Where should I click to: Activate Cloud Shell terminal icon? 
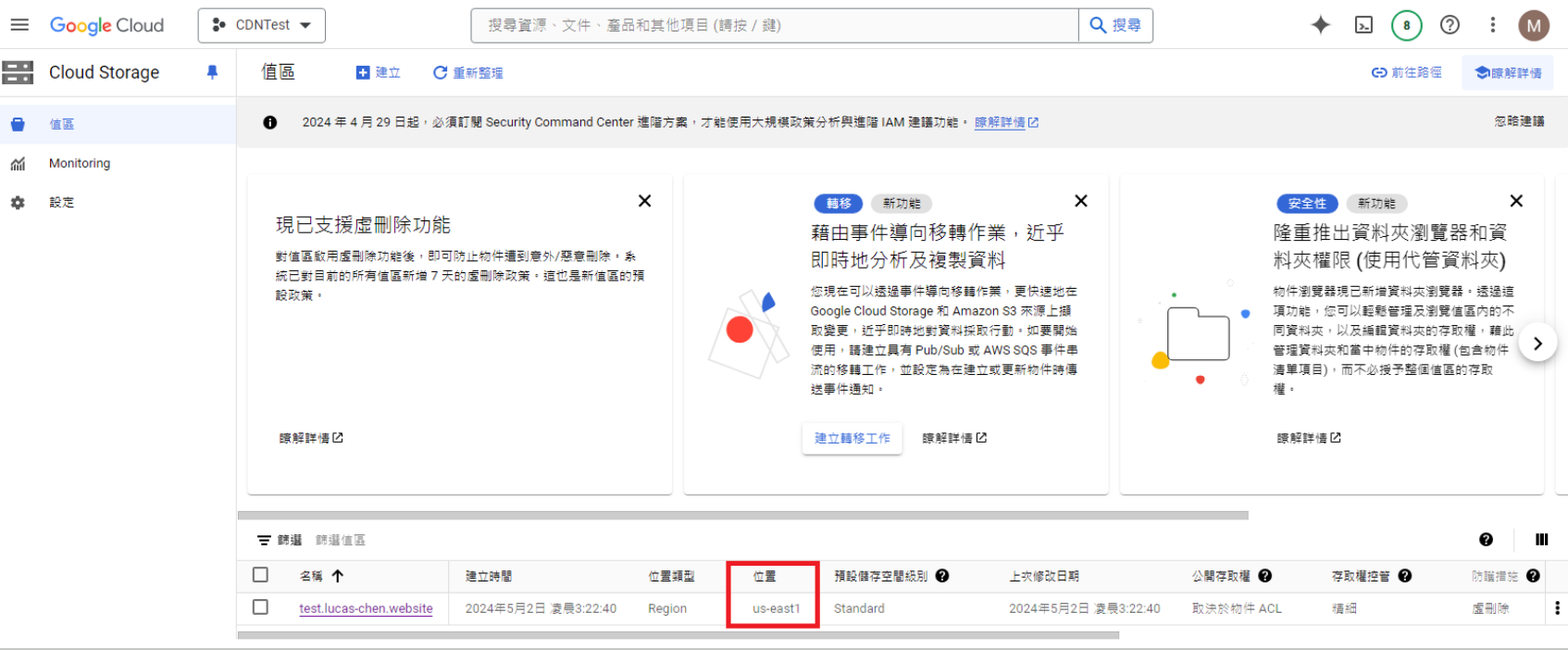coord(1363,25)
